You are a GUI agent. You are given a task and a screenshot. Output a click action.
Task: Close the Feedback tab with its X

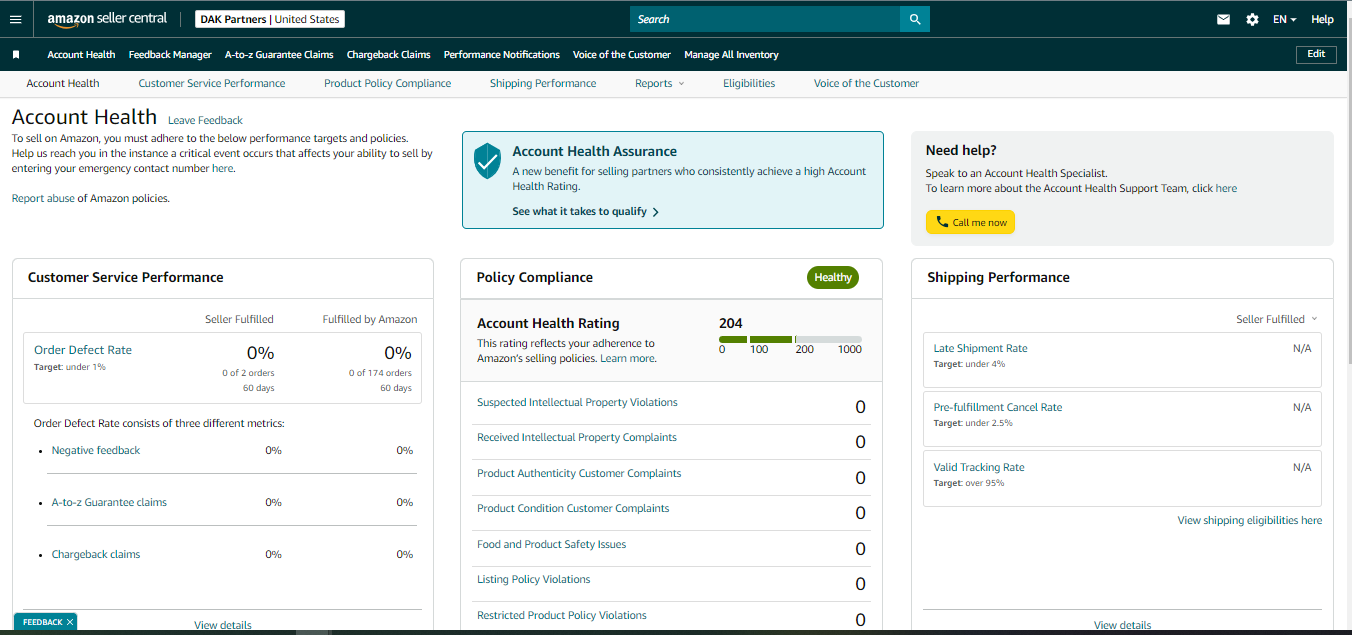(x=70, y=622)
